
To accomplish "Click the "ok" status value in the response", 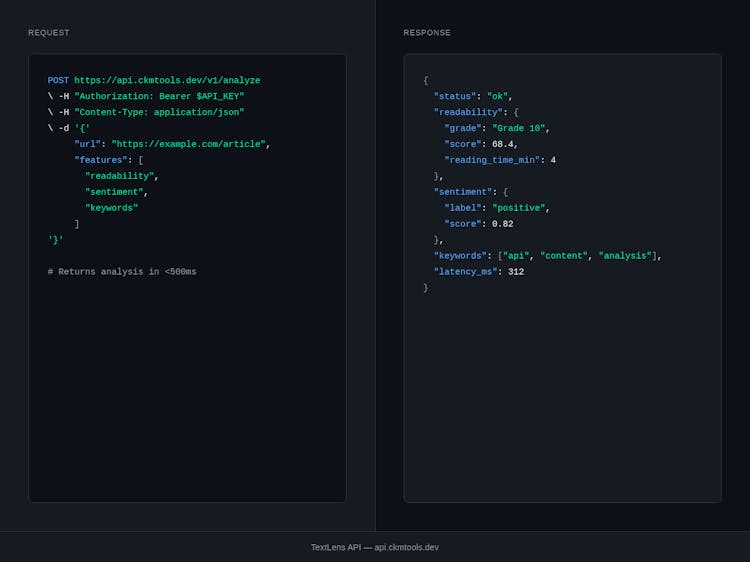I will 497,96.
